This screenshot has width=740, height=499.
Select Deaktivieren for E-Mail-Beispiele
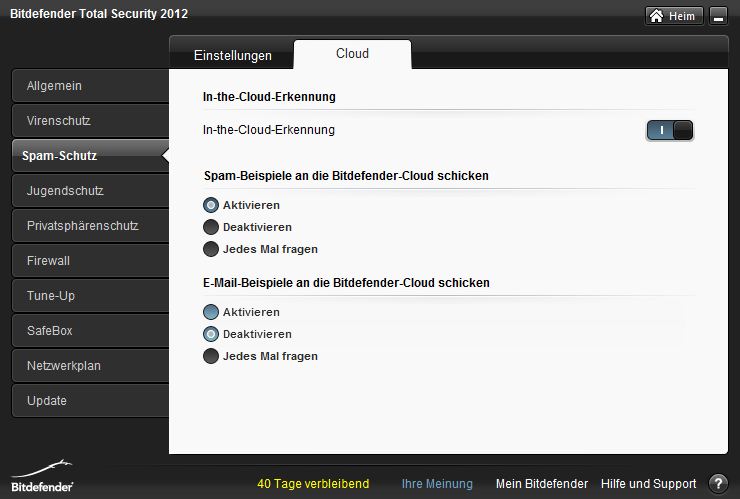(211, 334)
